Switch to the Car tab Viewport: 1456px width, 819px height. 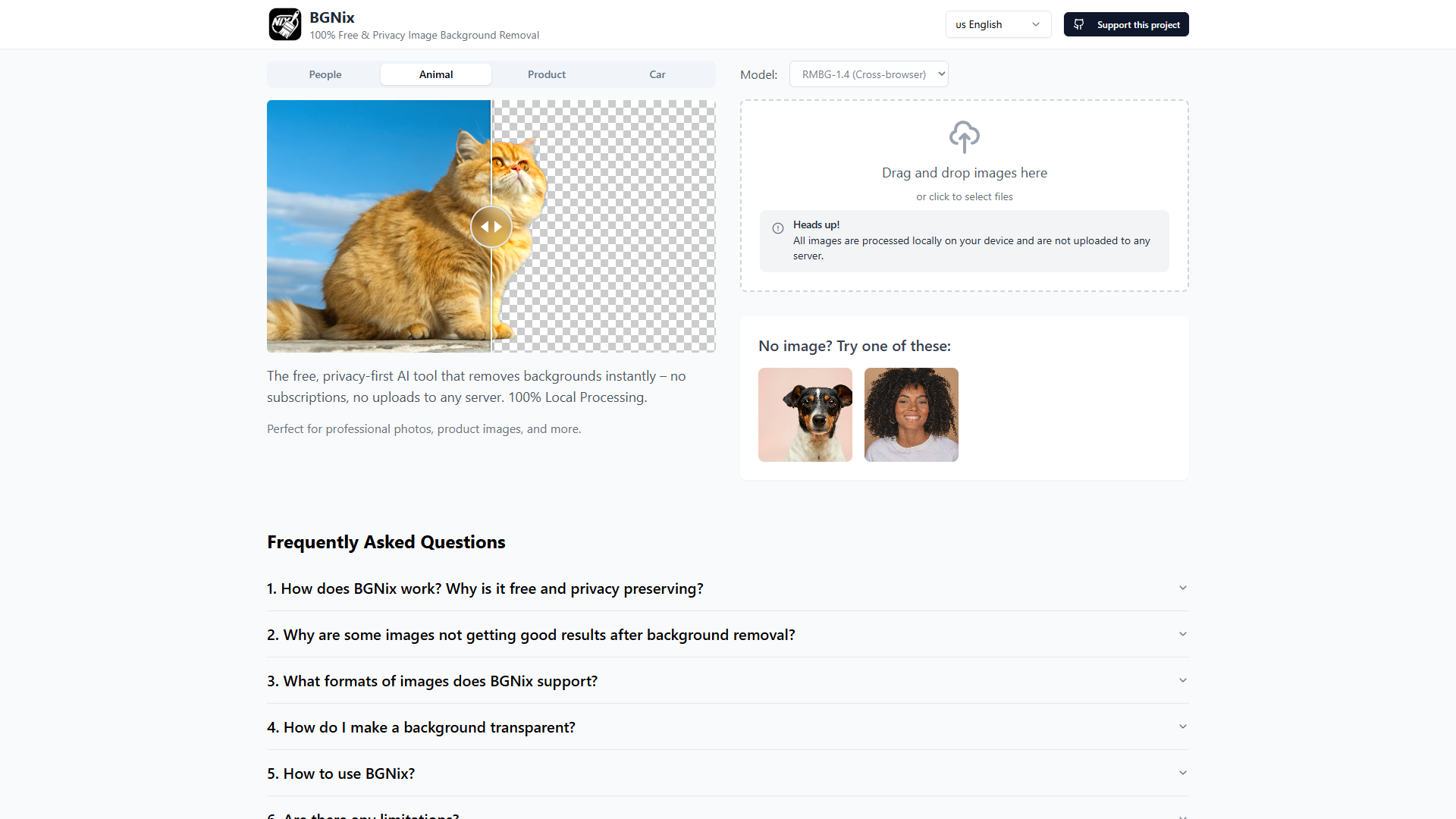point(657,74)
